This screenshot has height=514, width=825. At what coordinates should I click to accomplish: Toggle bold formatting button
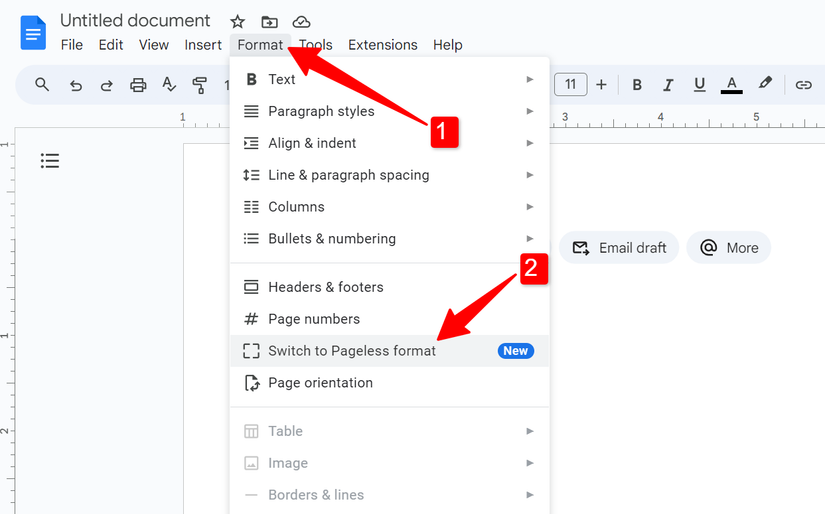point(637,85)
